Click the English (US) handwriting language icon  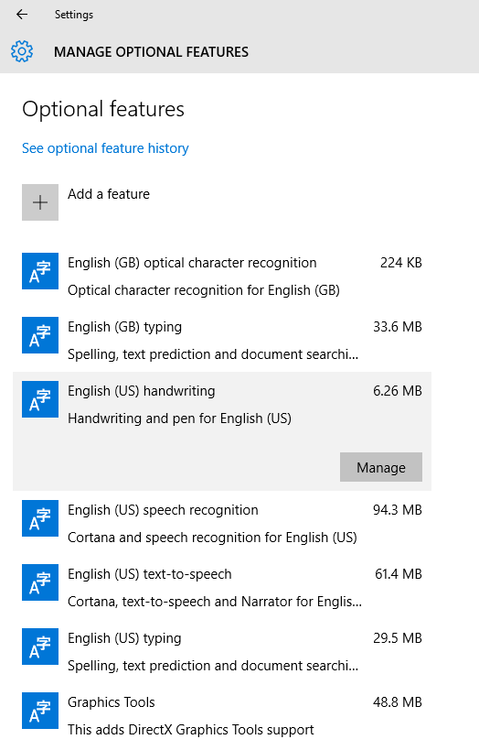click(40, 399)
